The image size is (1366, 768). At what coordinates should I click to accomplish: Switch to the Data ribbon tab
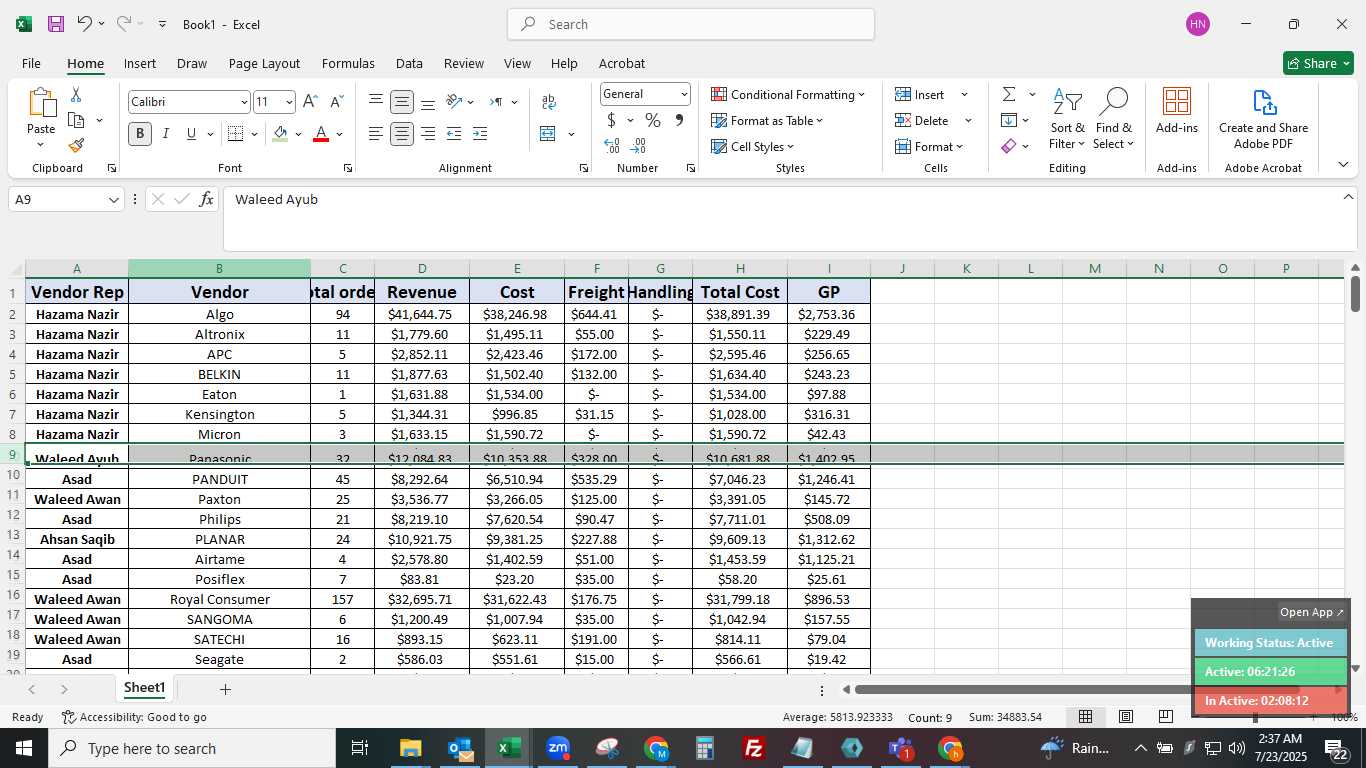tap(409, 63)
